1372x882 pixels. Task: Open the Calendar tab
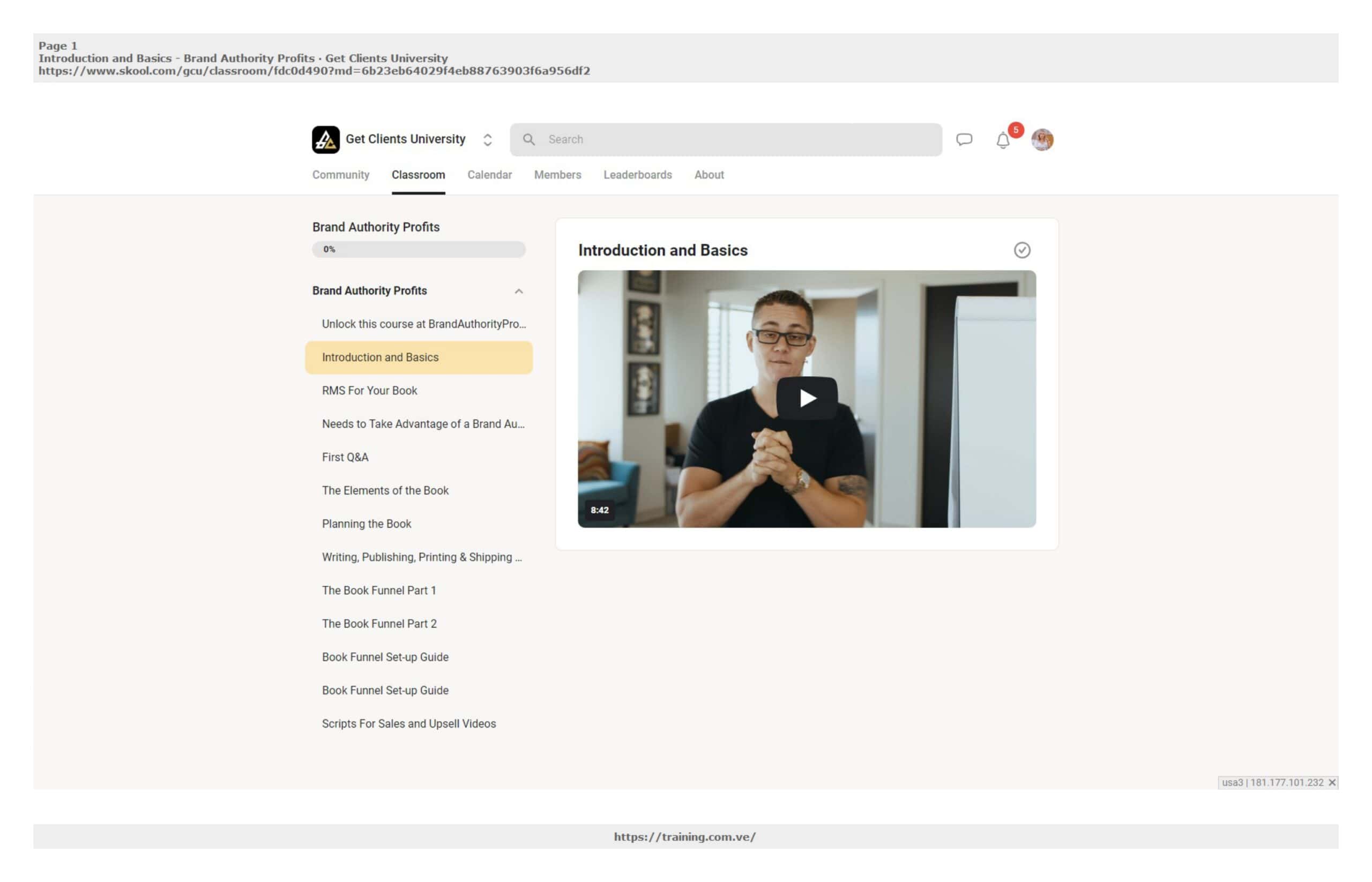(489, 175)
